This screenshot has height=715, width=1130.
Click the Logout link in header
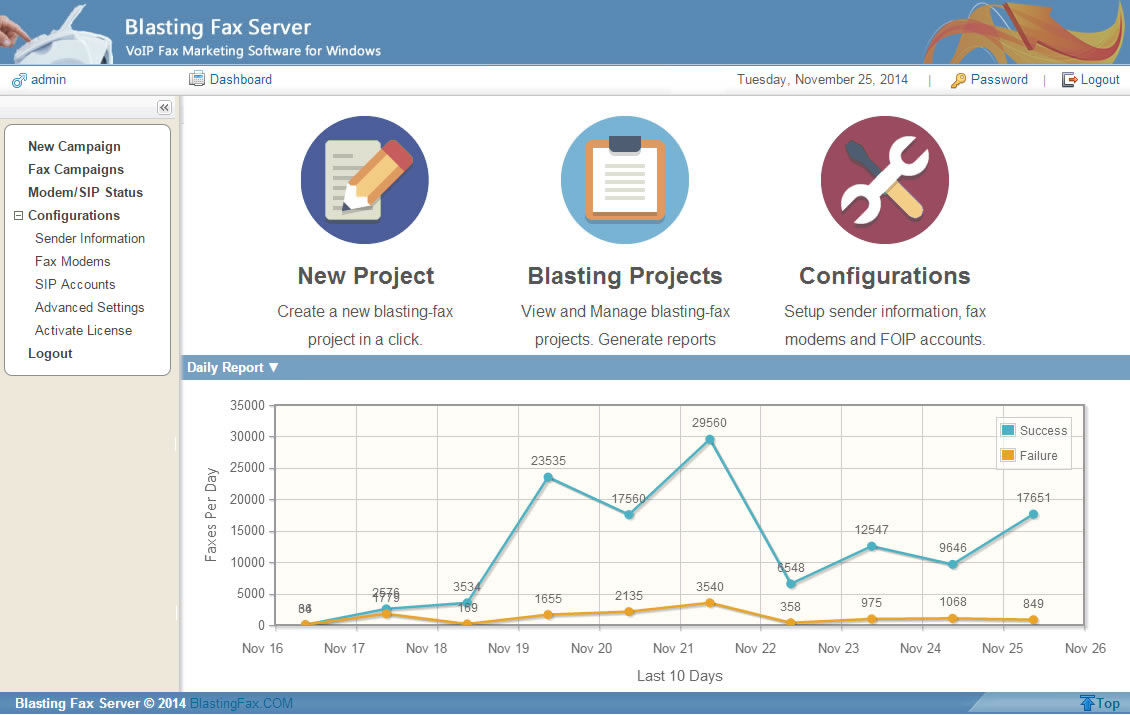coord(1100,79)
